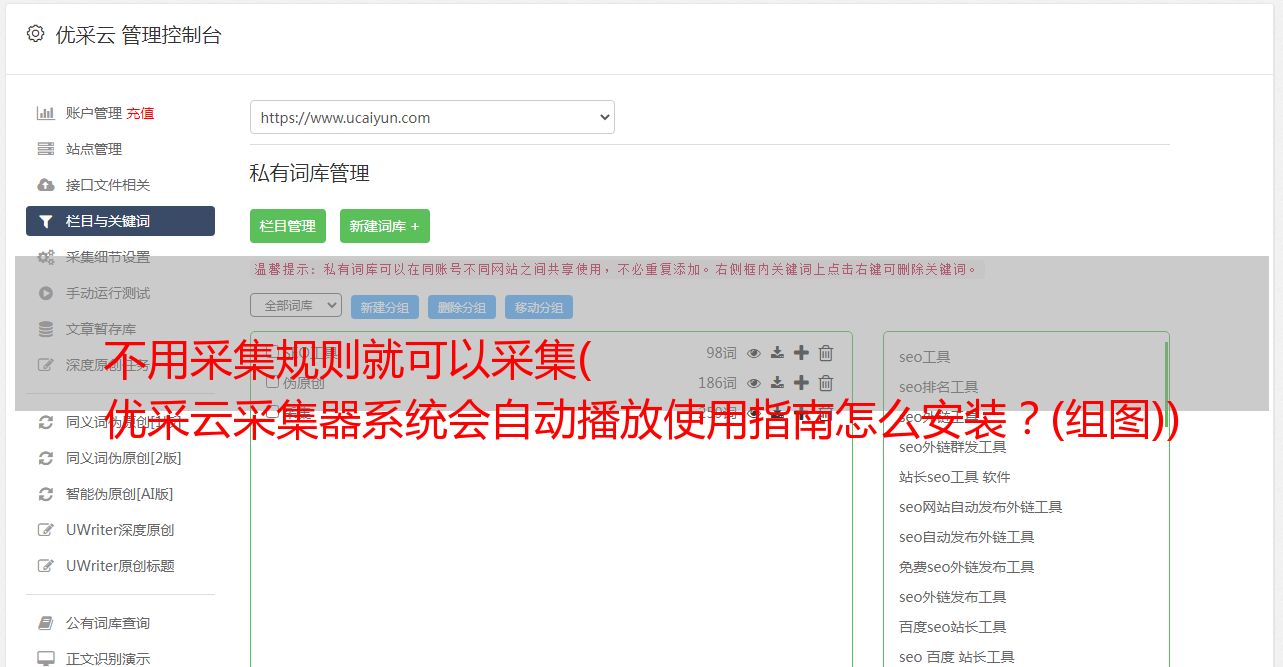This screenshot has height=667, width=1283.
Task: Open the https://www.ucaiyun.com site dropdown
Action: click(432, 117)
